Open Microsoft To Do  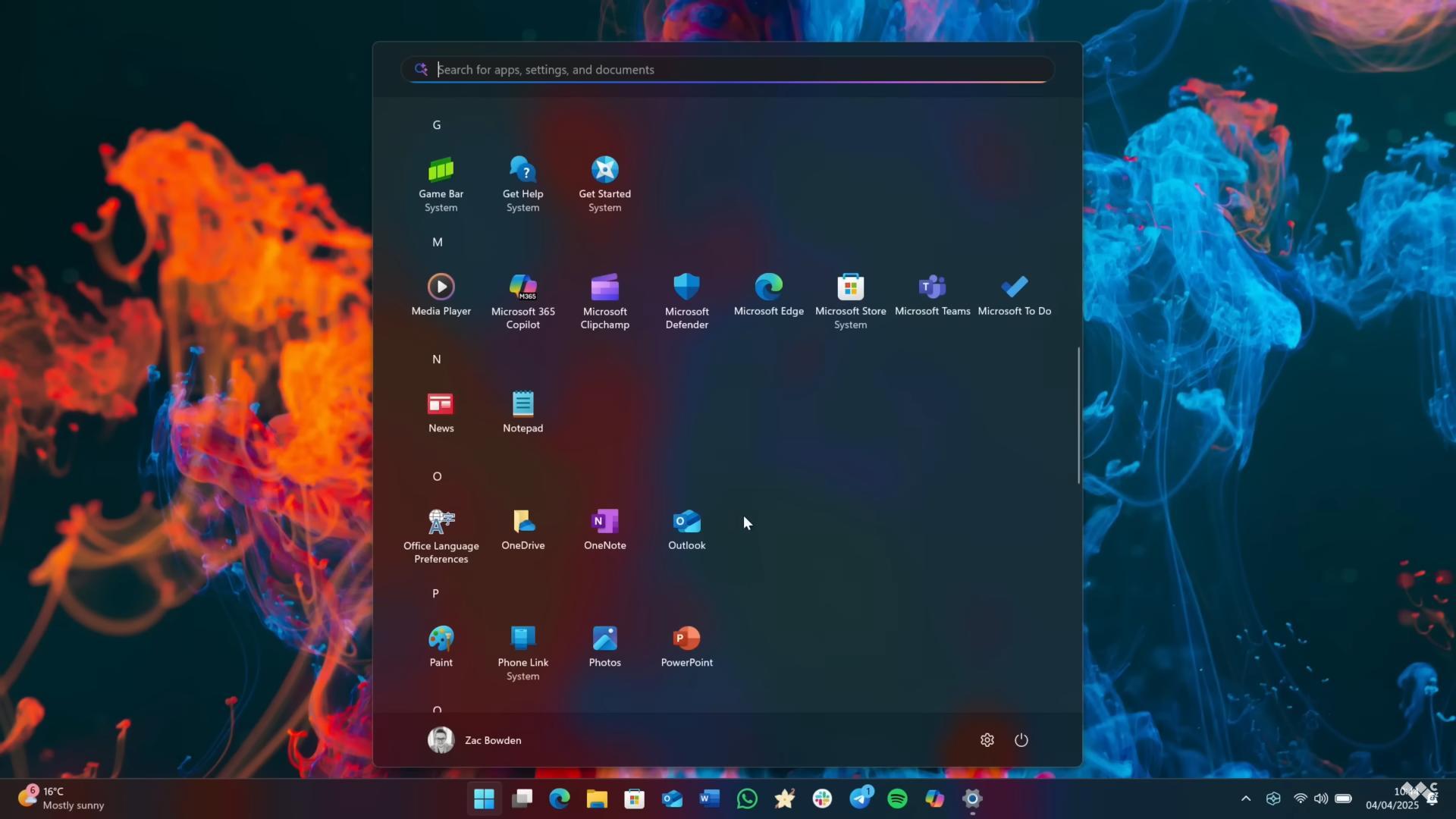click(x=1014, y=295)
